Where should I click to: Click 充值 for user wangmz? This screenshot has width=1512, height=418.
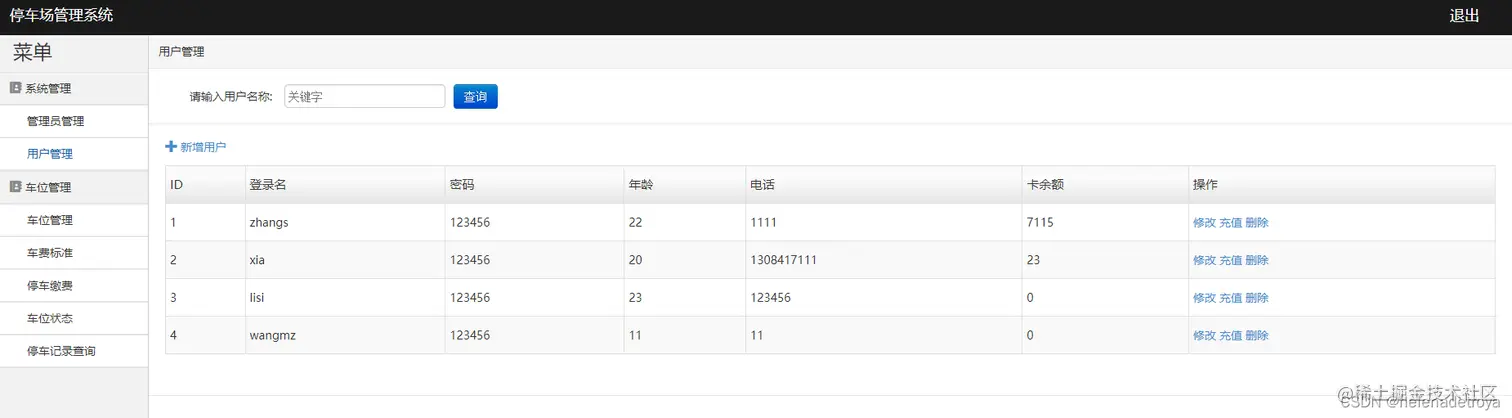click(1230, 336)
